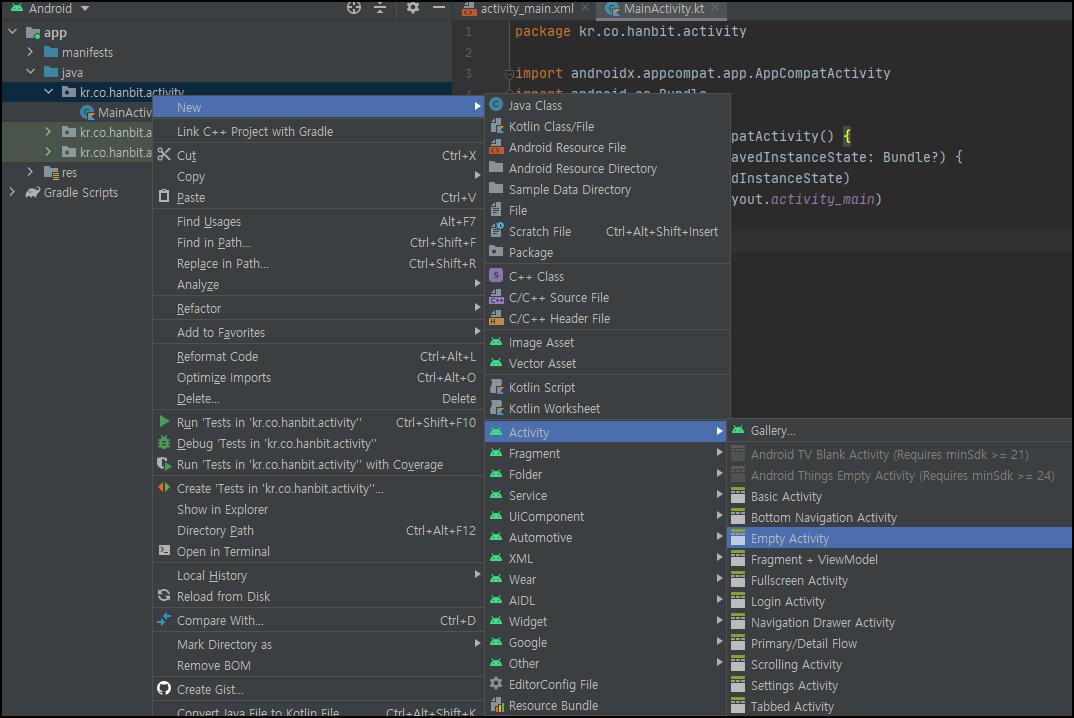Image resolution: width=1074 pixels, height=718 pixels.
Task: Click the locate-file target icon in project toolbar
Action: click(x=353, y=8)
